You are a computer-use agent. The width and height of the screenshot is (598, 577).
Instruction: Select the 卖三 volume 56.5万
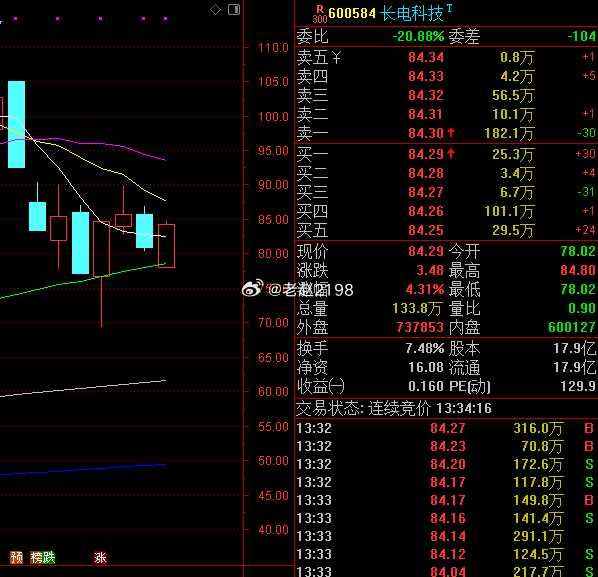(x=513, y=95)
